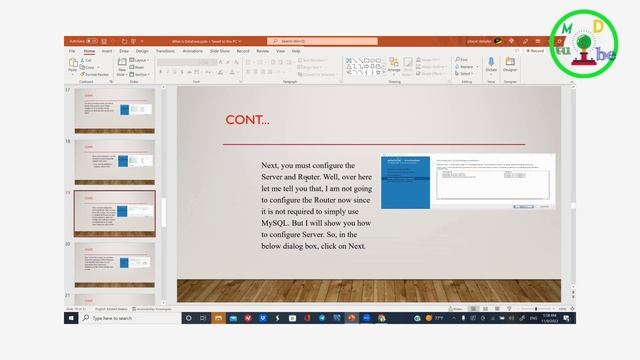Click the Font Color button
Screen dimensions: 640x360
(232, 72)
